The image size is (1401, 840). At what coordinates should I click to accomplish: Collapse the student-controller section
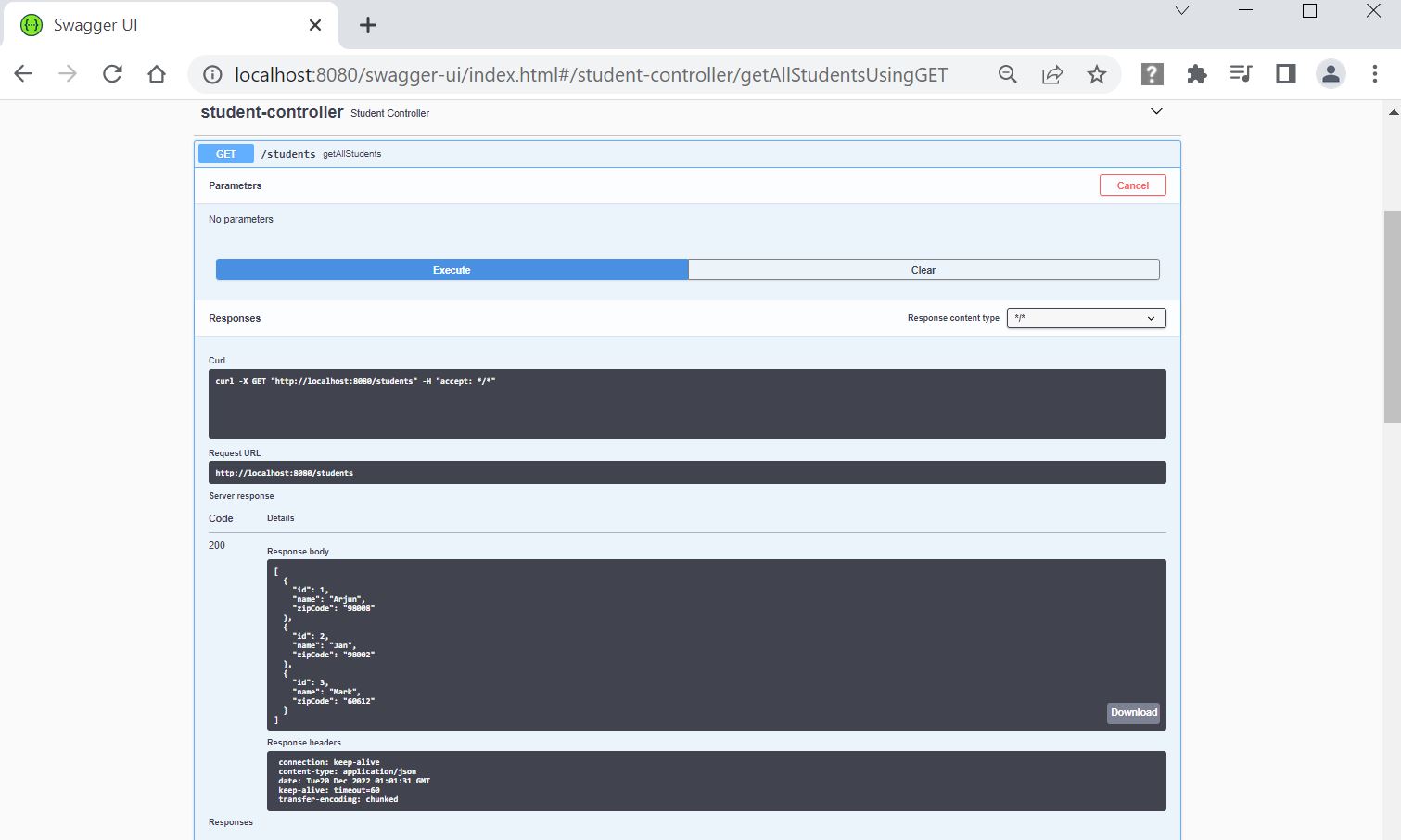coord(1156,111)
